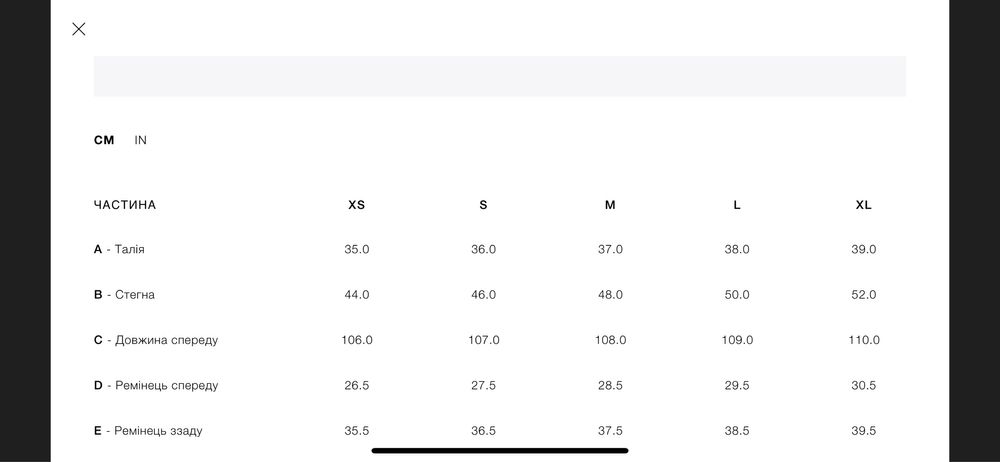Select the S size column header
The image size is (1000, 462).
pyautogui.click(x=483, y=205)
